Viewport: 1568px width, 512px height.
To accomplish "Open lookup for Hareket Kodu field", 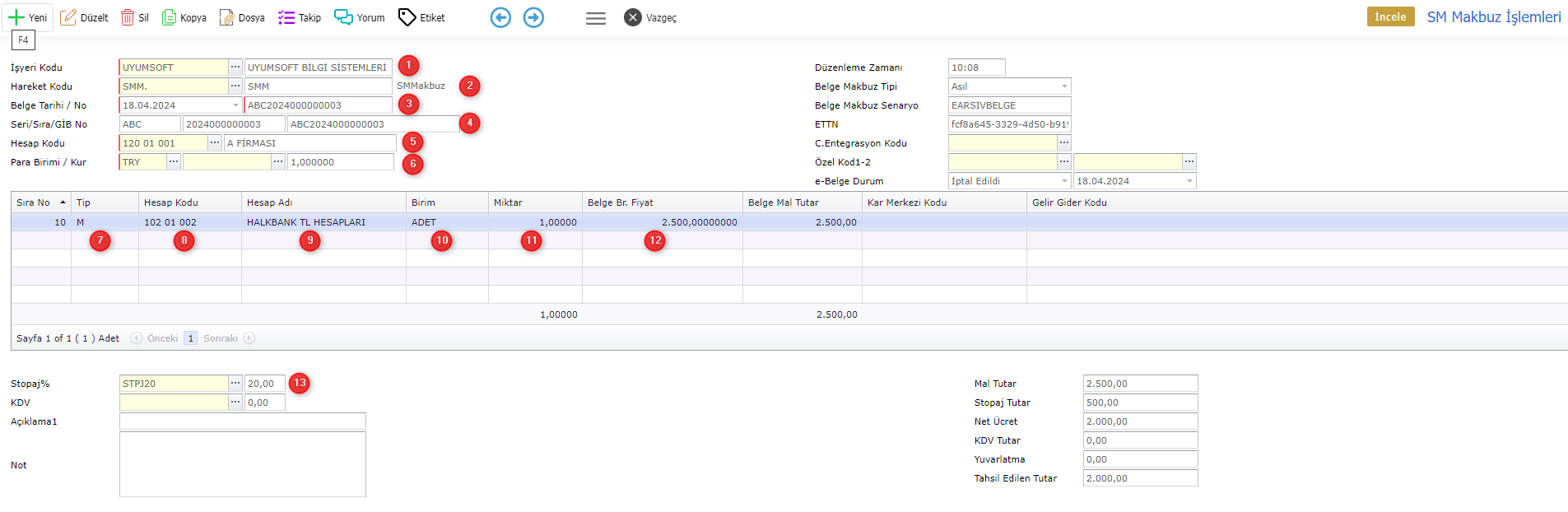I will coord(235,86).
